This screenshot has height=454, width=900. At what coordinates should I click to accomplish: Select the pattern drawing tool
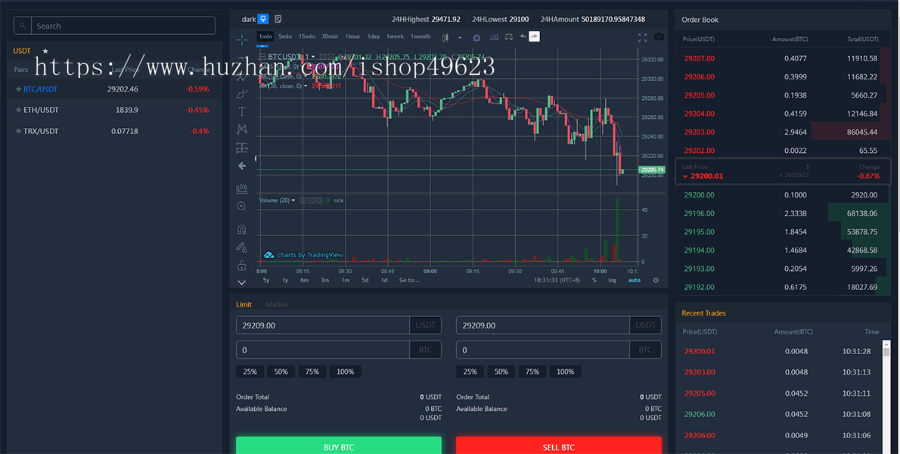pyautogui.click(x=242, y=130)
